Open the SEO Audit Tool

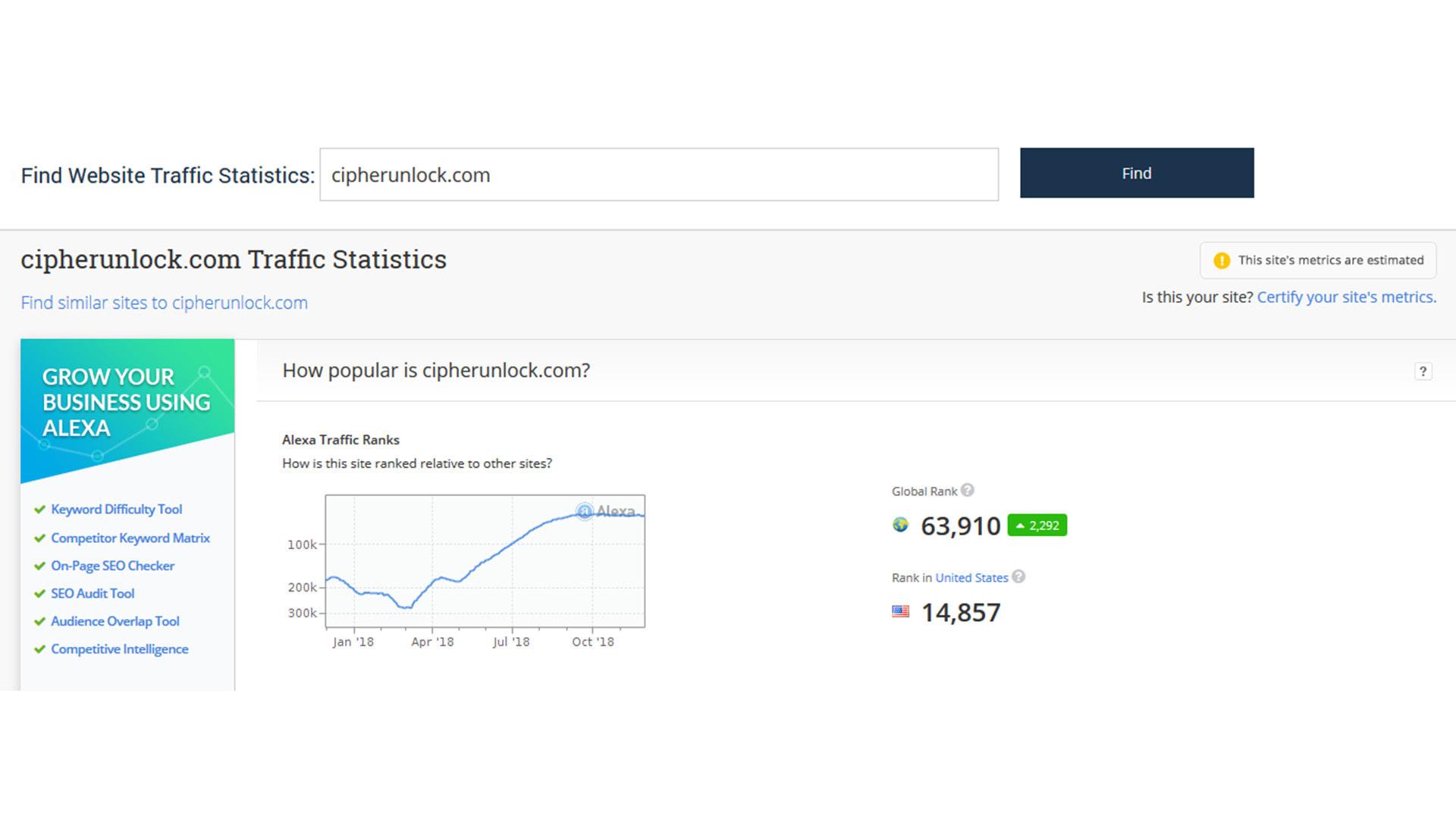pyautogui.click(x=92, y=593)
